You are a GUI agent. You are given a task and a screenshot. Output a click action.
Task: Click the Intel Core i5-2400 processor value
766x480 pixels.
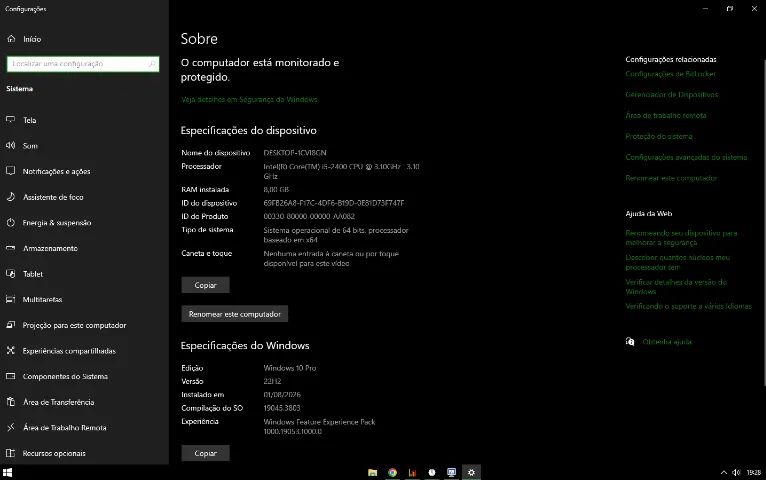[341, 171]
